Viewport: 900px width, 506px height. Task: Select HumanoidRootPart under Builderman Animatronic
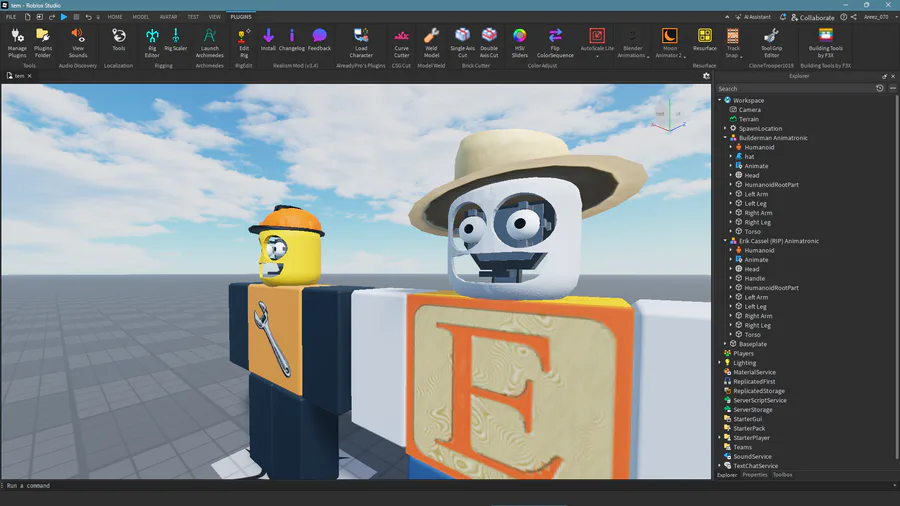[771, 185]
